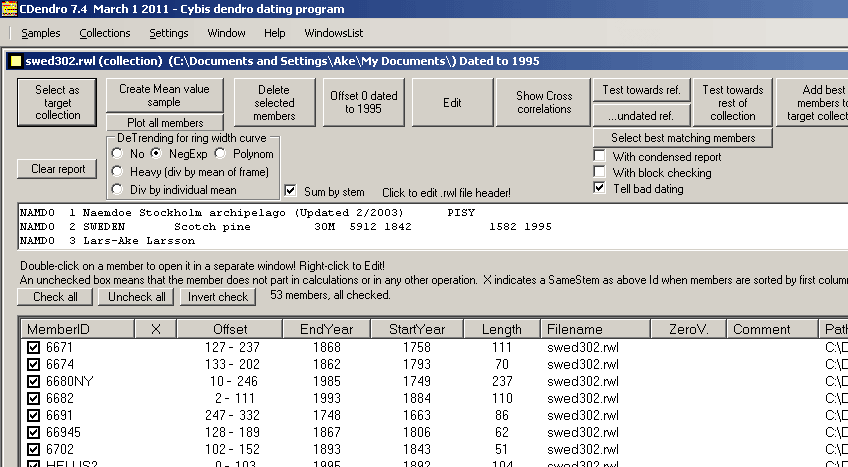Select the No detrending radio button

click(117, 154)
